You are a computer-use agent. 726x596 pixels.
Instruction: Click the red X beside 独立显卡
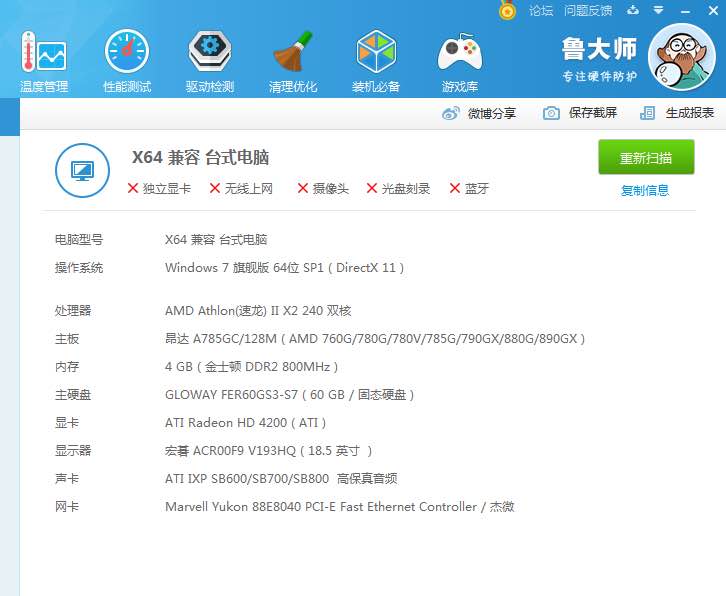pyautogui.click(x=133, y=188)
